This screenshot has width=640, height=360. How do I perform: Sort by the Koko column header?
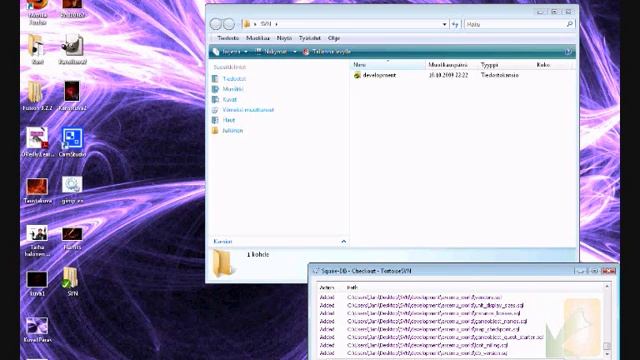[x=553, y=64]
